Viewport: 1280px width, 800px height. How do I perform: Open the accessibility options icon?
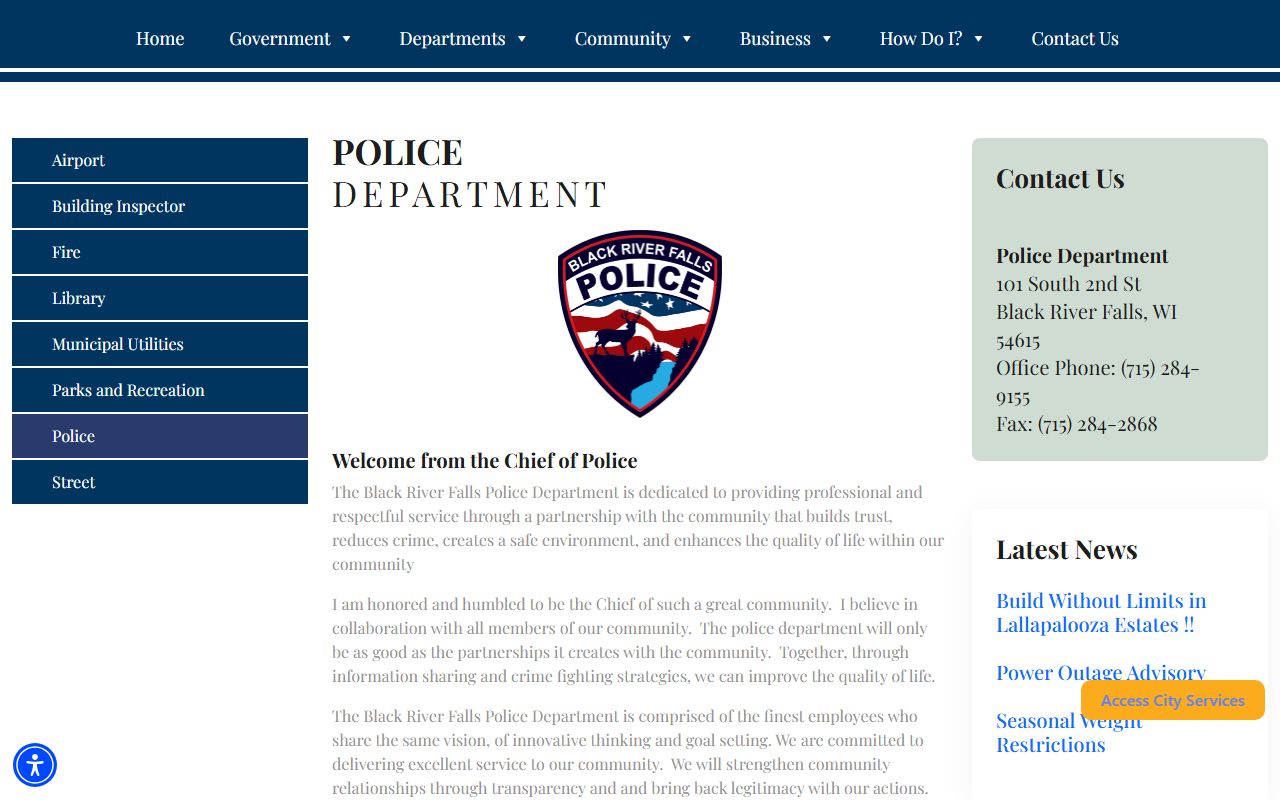pos(35,765)
